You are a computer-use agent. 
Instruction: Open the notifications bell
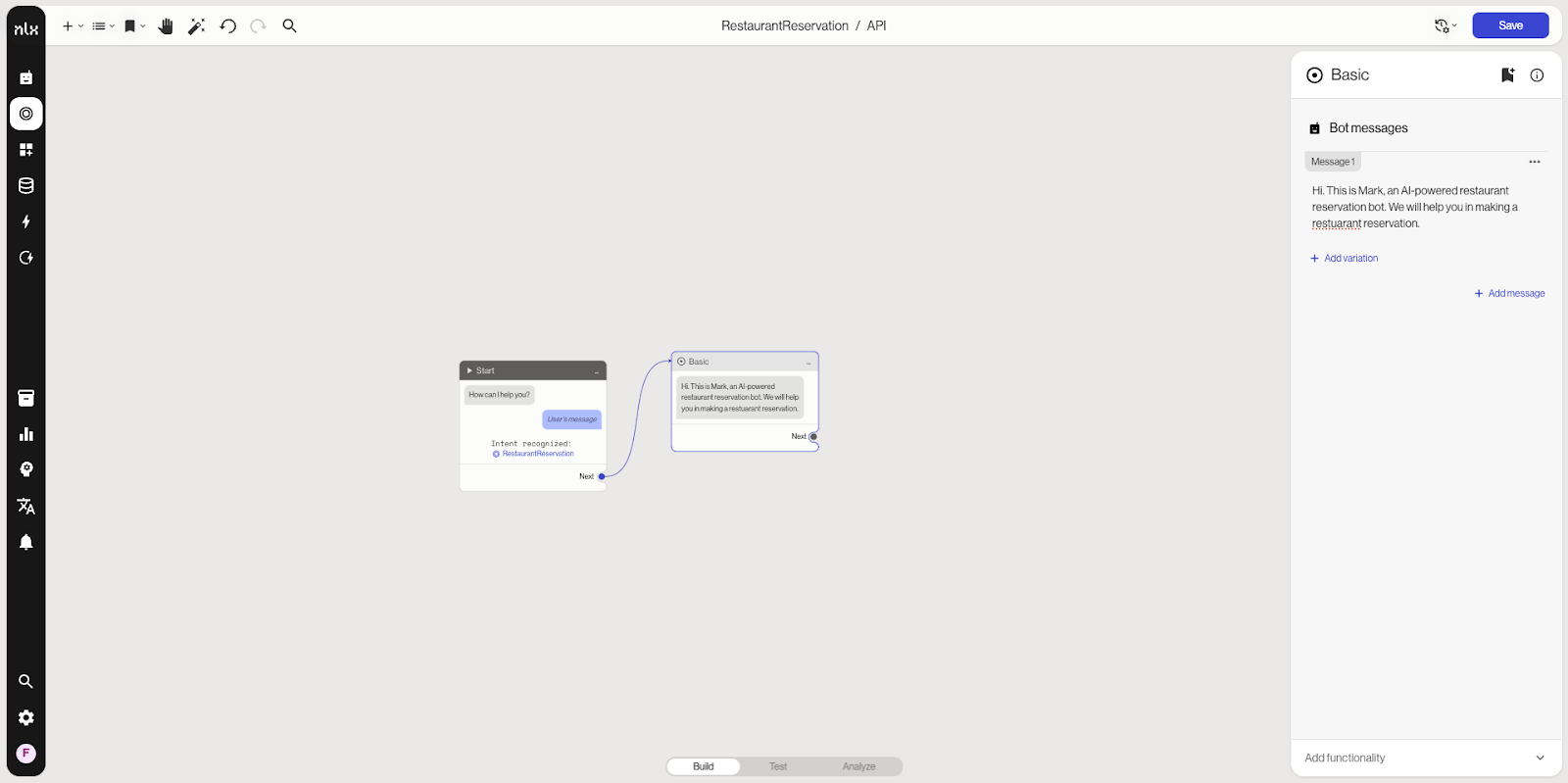click(x=26, y=542)
